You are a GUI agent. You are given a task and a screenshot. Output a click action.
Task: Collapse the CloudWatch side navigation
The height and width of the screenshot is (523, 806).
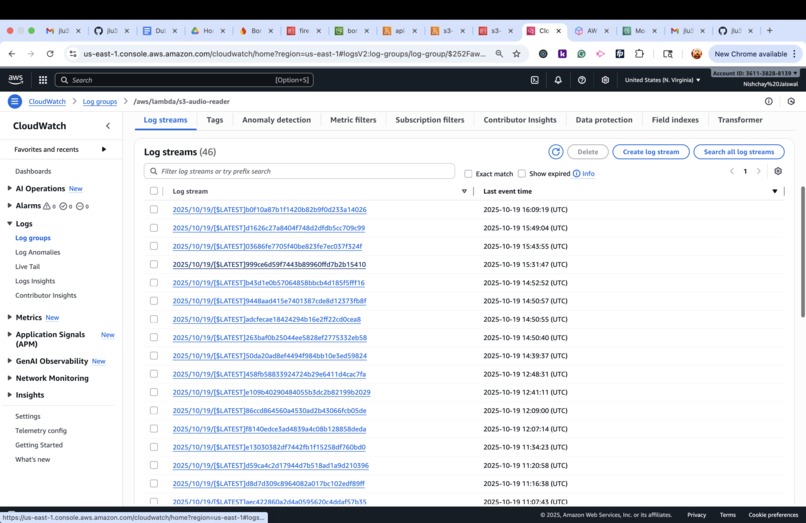tap(108, 125)
